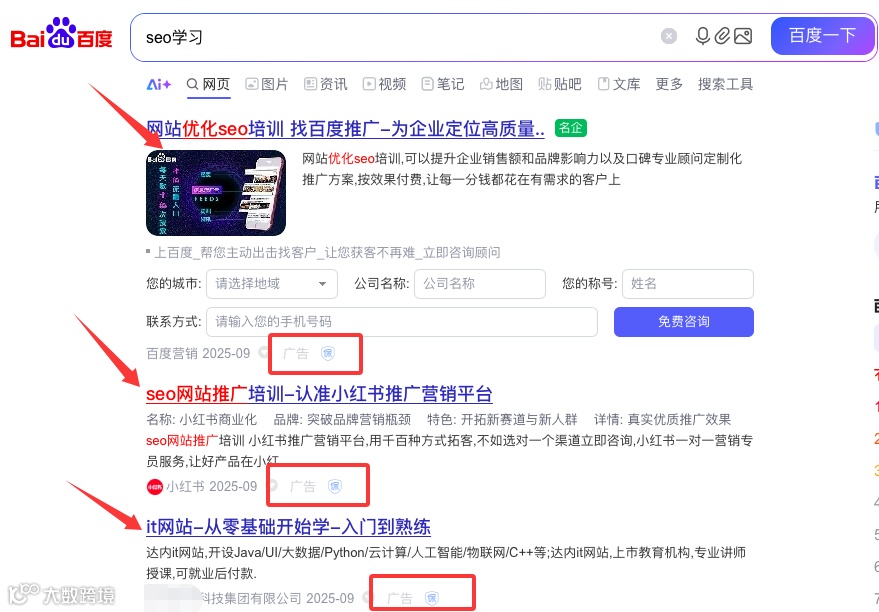Open the 贴吧 tab
The width and height of the screenshot is (879, 612).
point(559,85)
